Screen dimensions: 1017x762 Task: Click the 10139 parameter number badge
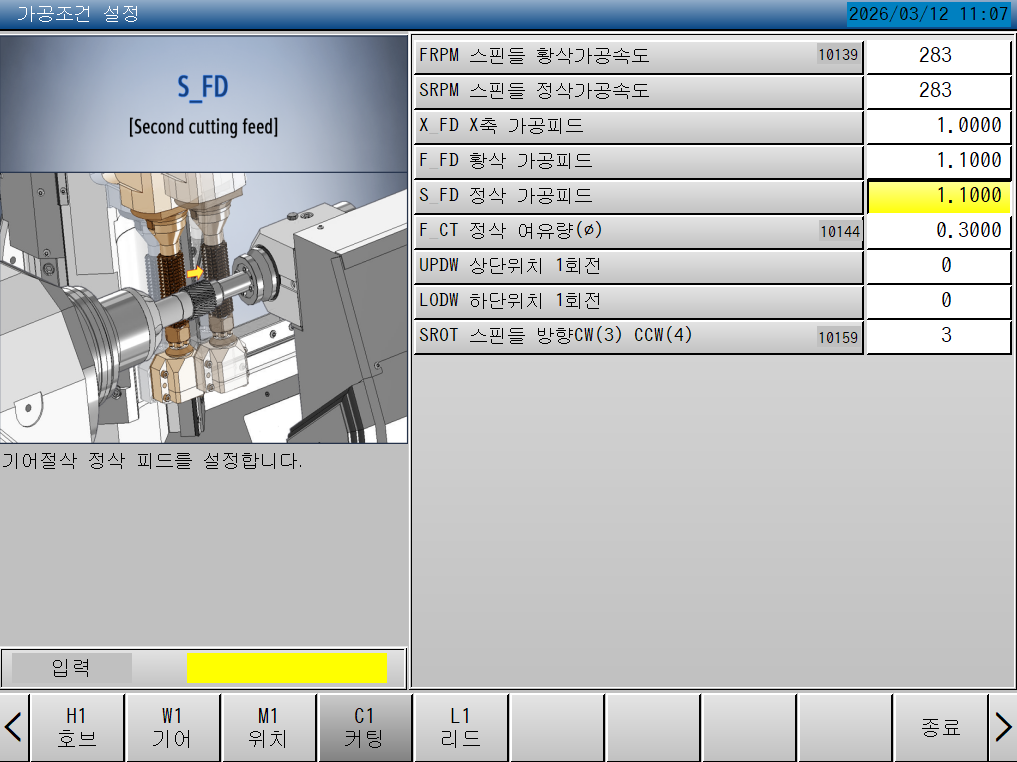[838, 55]
